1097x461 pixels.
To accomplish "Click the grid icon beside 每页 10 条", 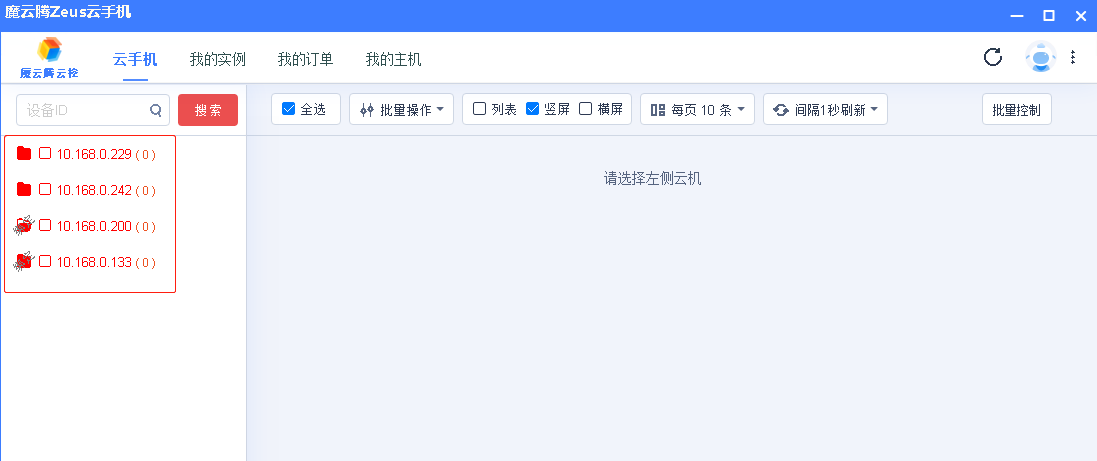I will coord(658,110).
